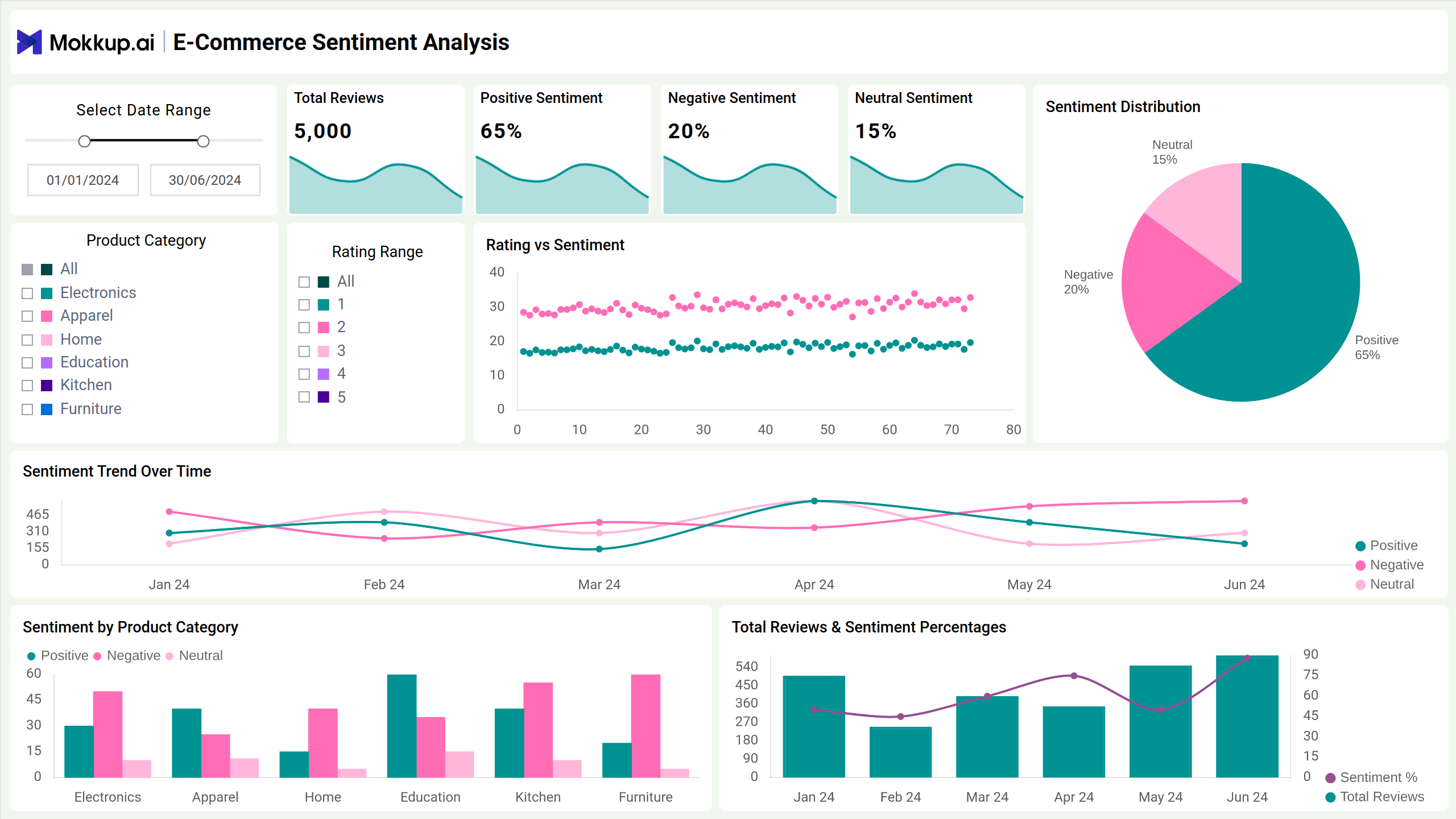Check the All rating range checkbox

[304, 282]
